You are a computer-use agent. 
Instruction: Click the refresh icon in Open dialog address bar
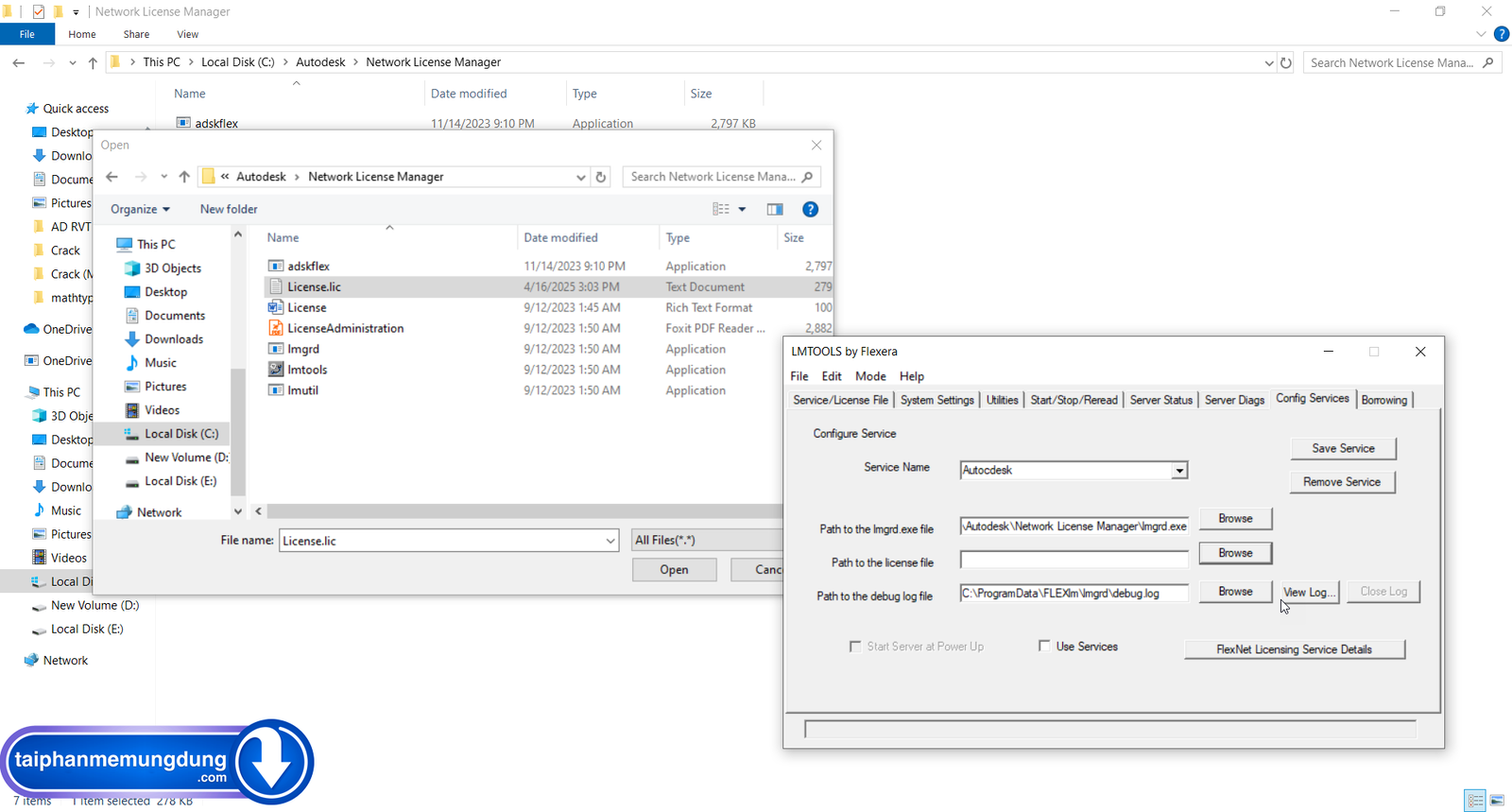pos(601,177)
